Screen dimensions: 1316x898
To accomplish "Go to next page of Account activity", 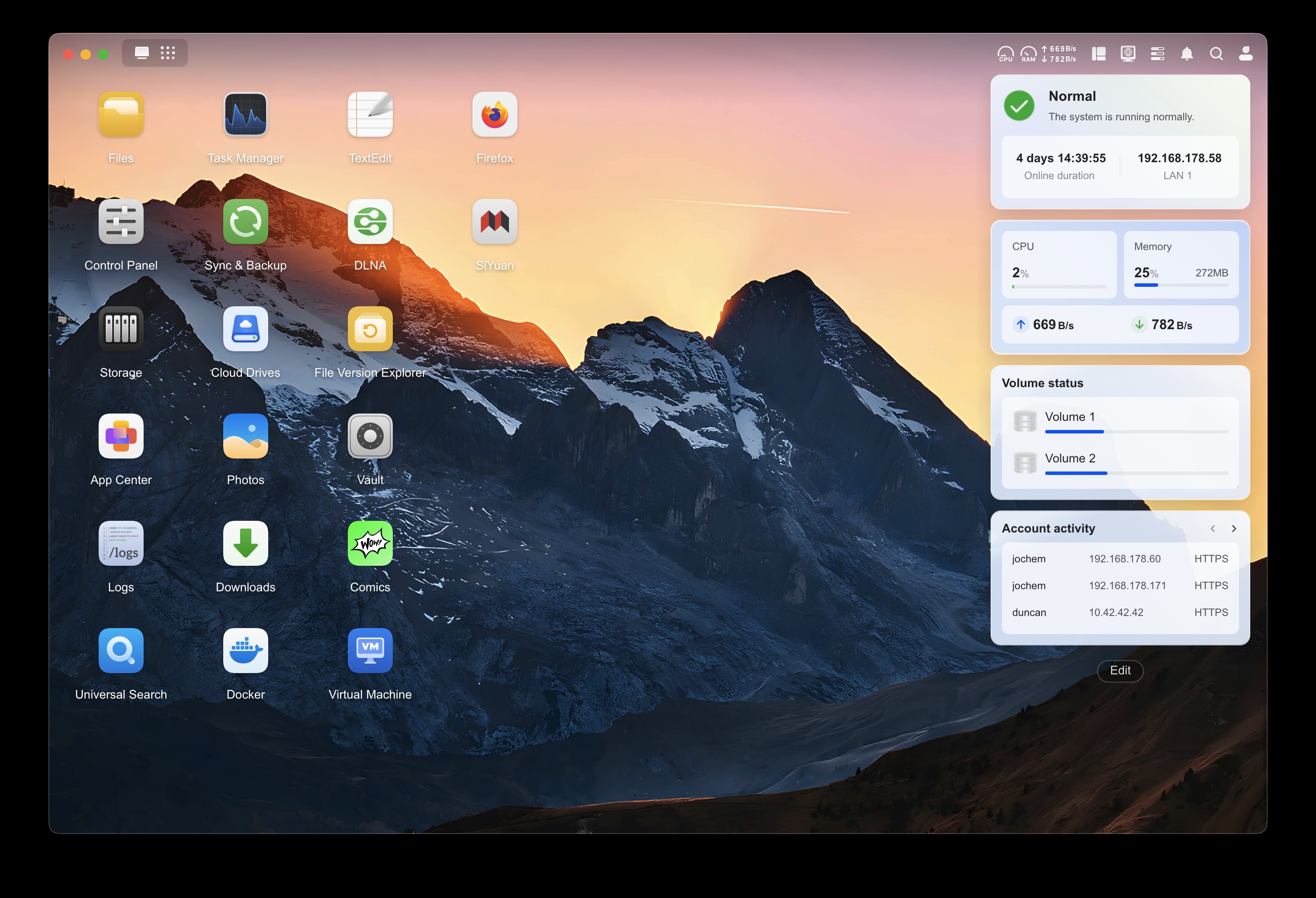I will tap(1235, 529).
